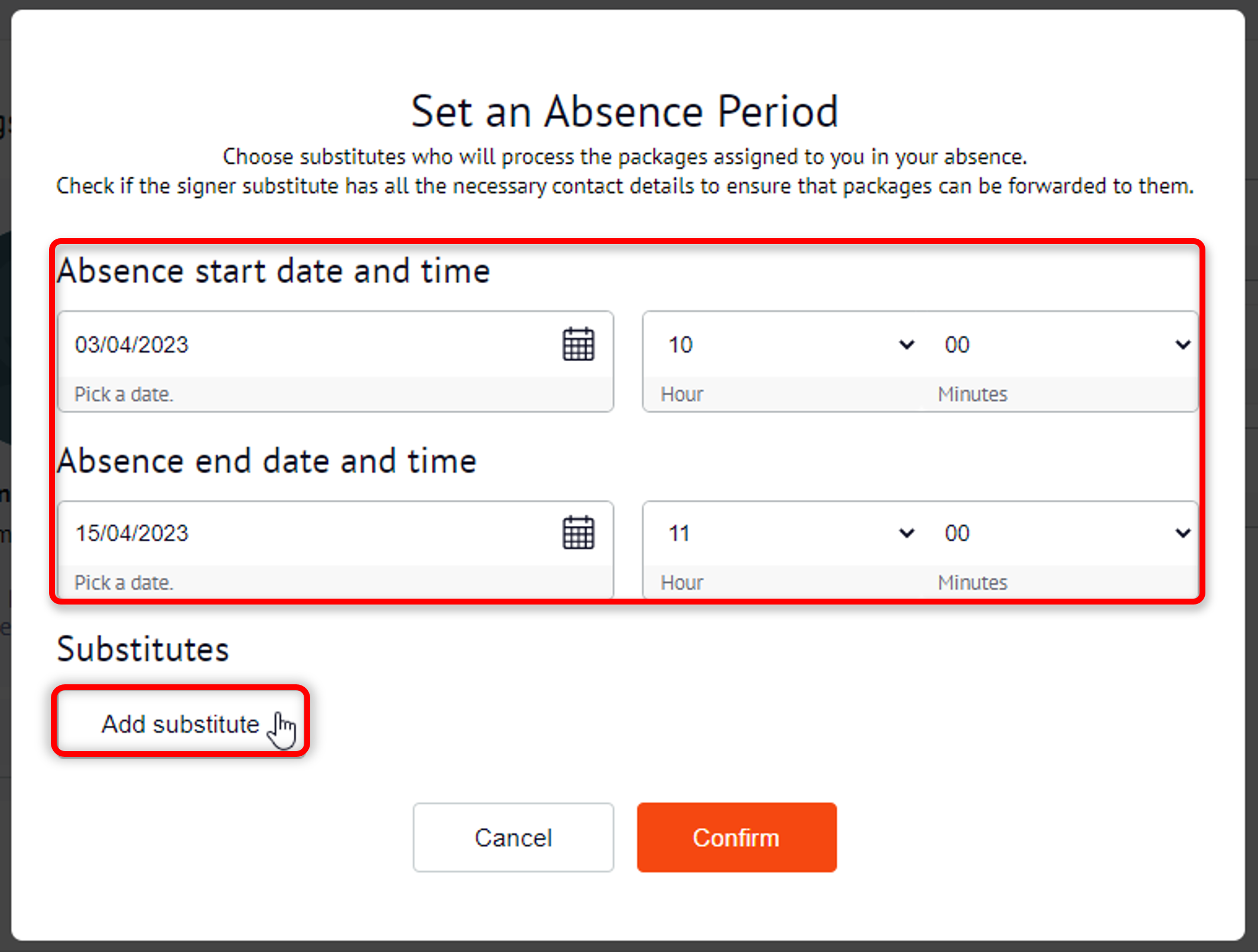Click the Add substitute button
This screenshot has width=1258, height=952.
(180, 723)
